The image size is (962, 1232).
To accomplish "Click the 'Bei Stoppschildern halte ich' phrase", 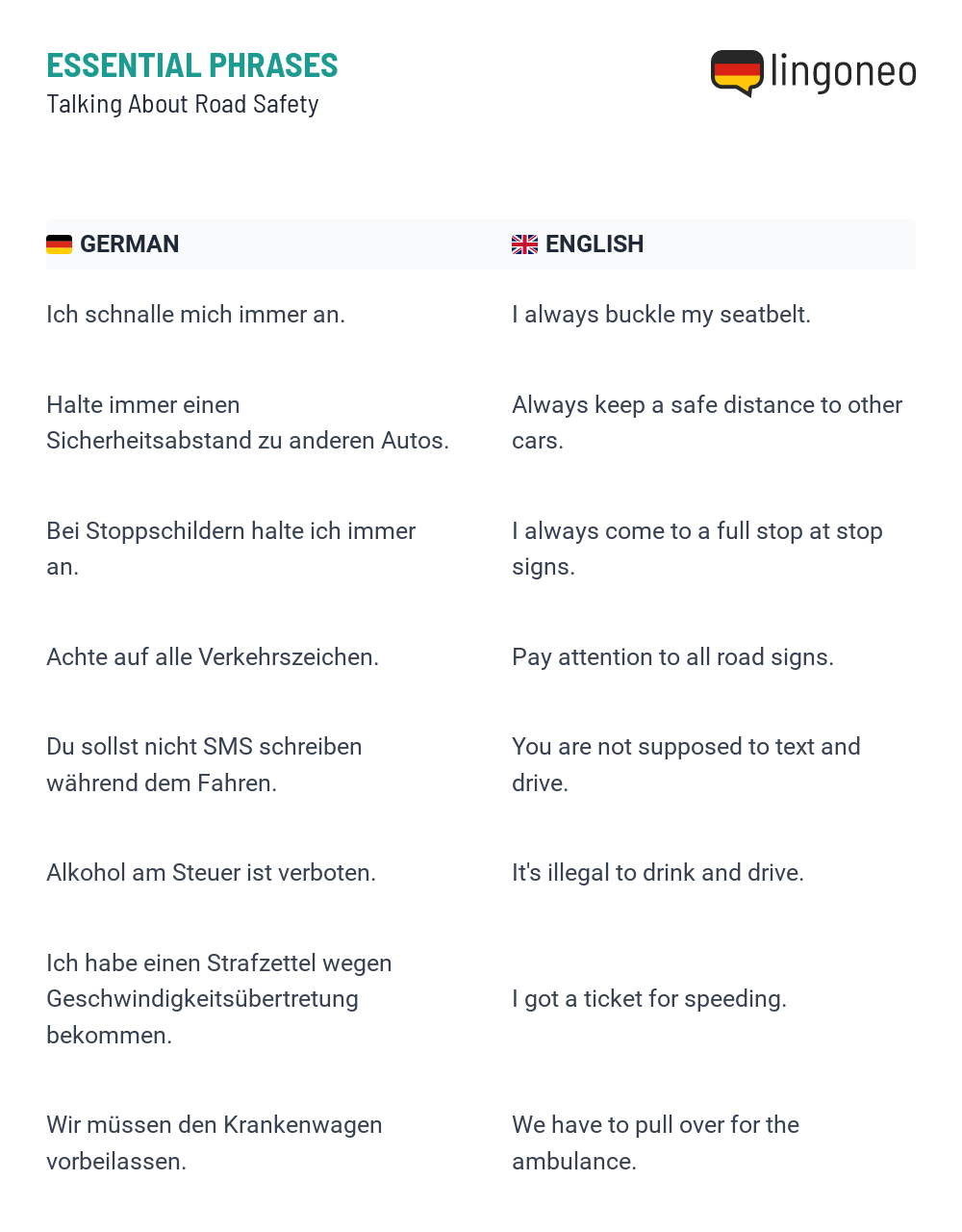I will (x=231, y=549).
